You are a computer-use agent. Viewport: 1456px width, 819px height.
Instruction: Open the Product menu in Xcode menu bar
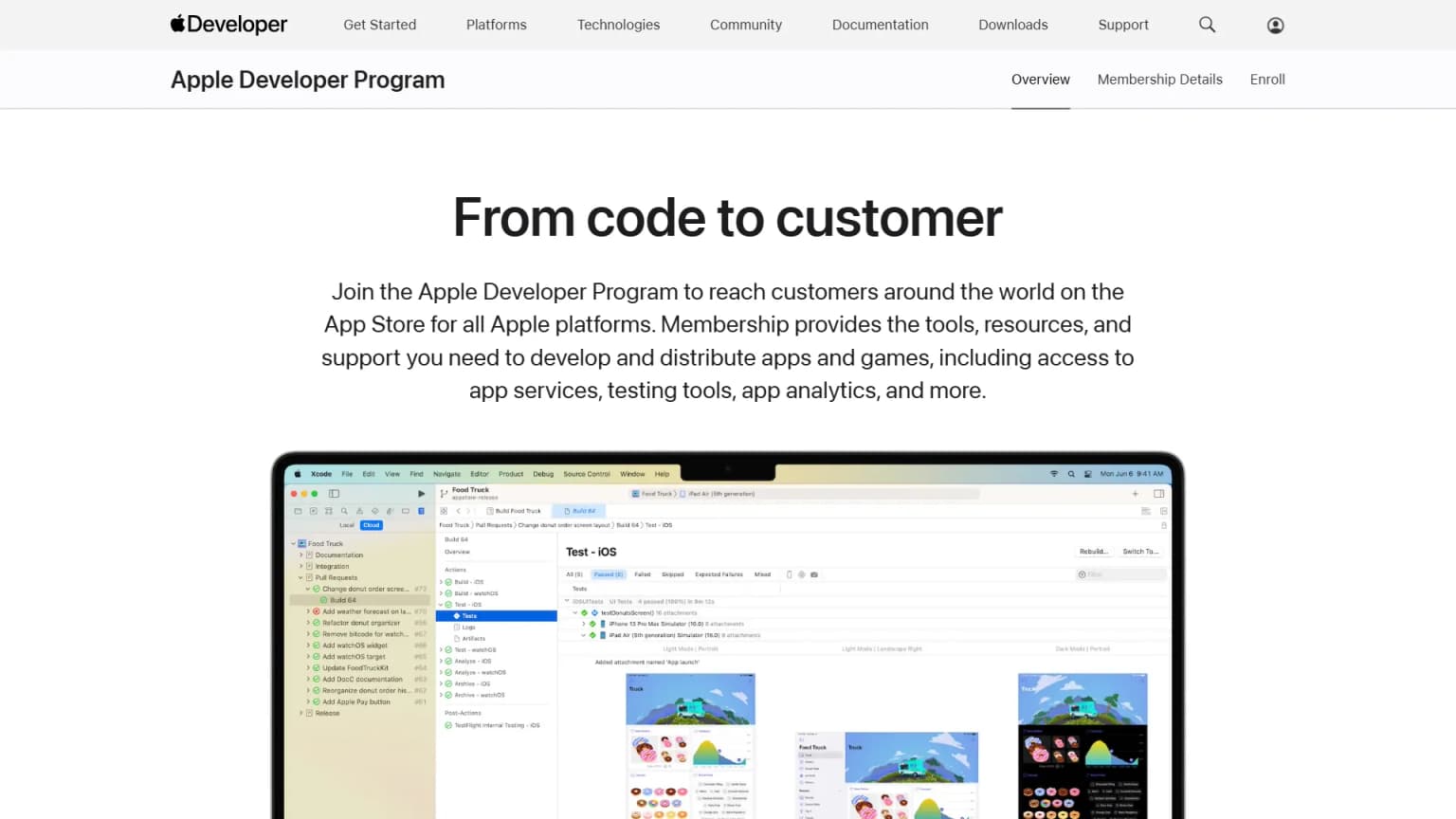(x=511, y=474)
